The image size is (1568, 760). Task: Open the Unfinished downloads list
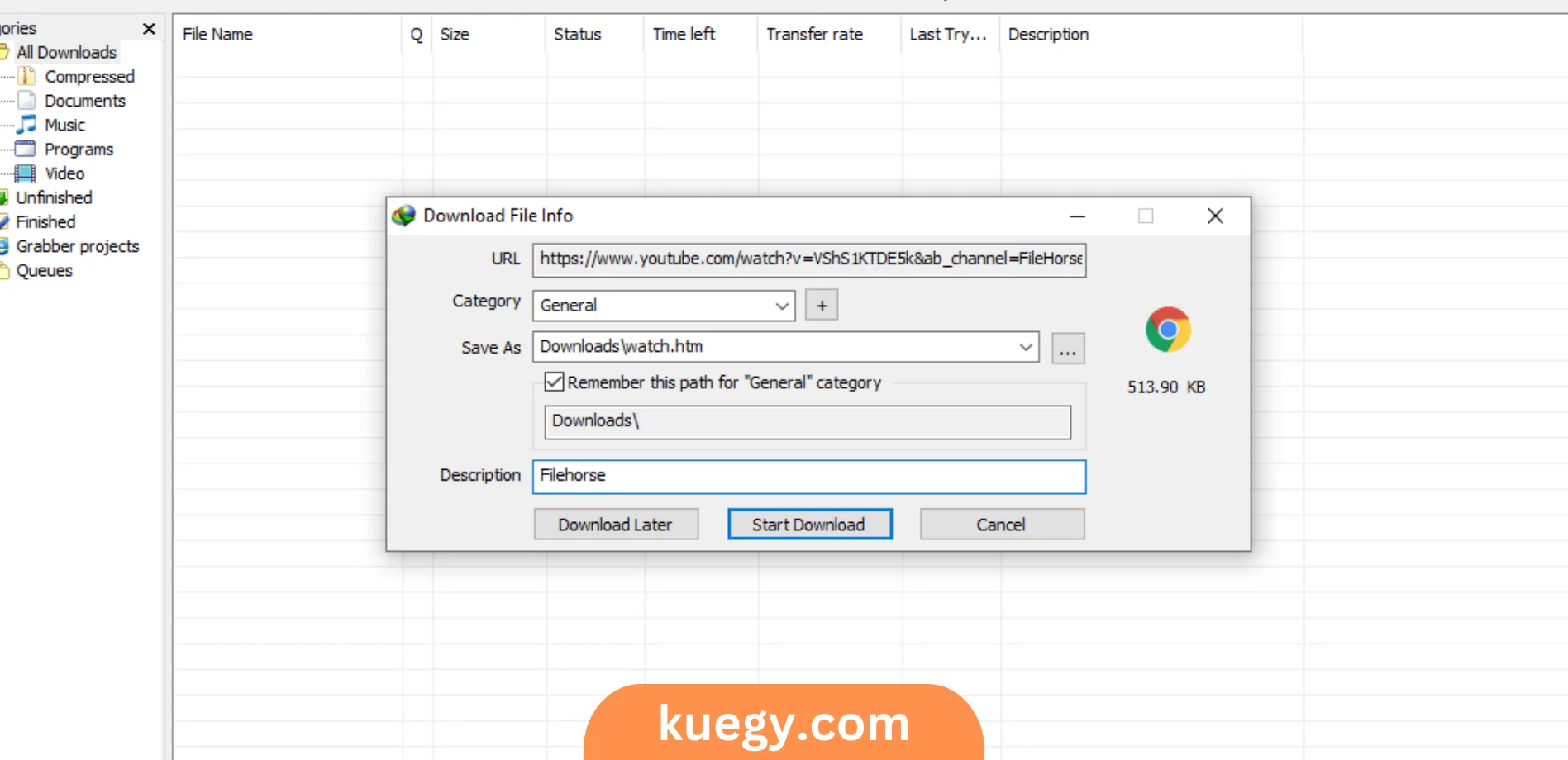click(x=54, y=197)
